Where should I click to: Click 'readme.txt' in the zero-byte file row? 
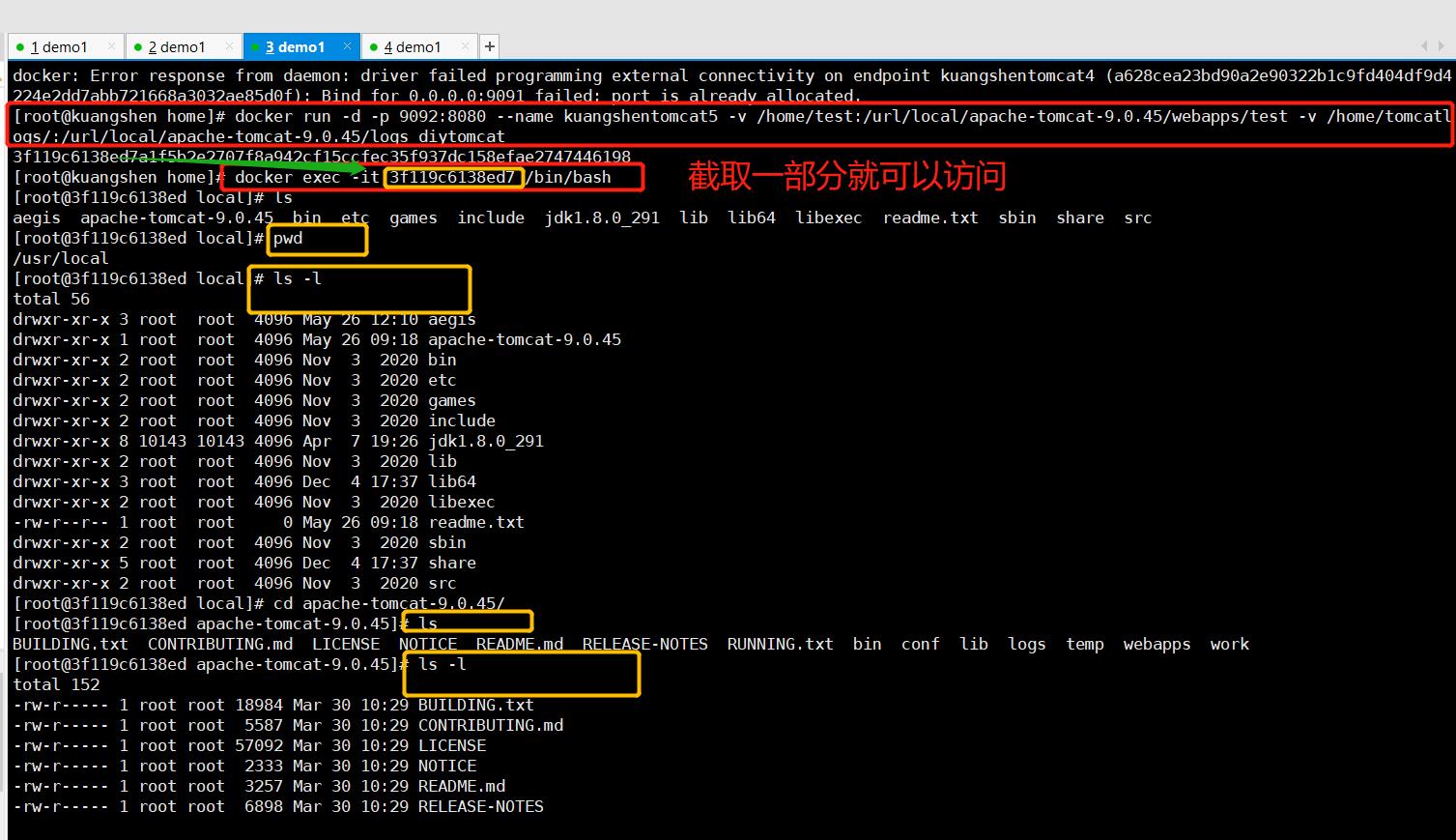click(x=476, y=522)
